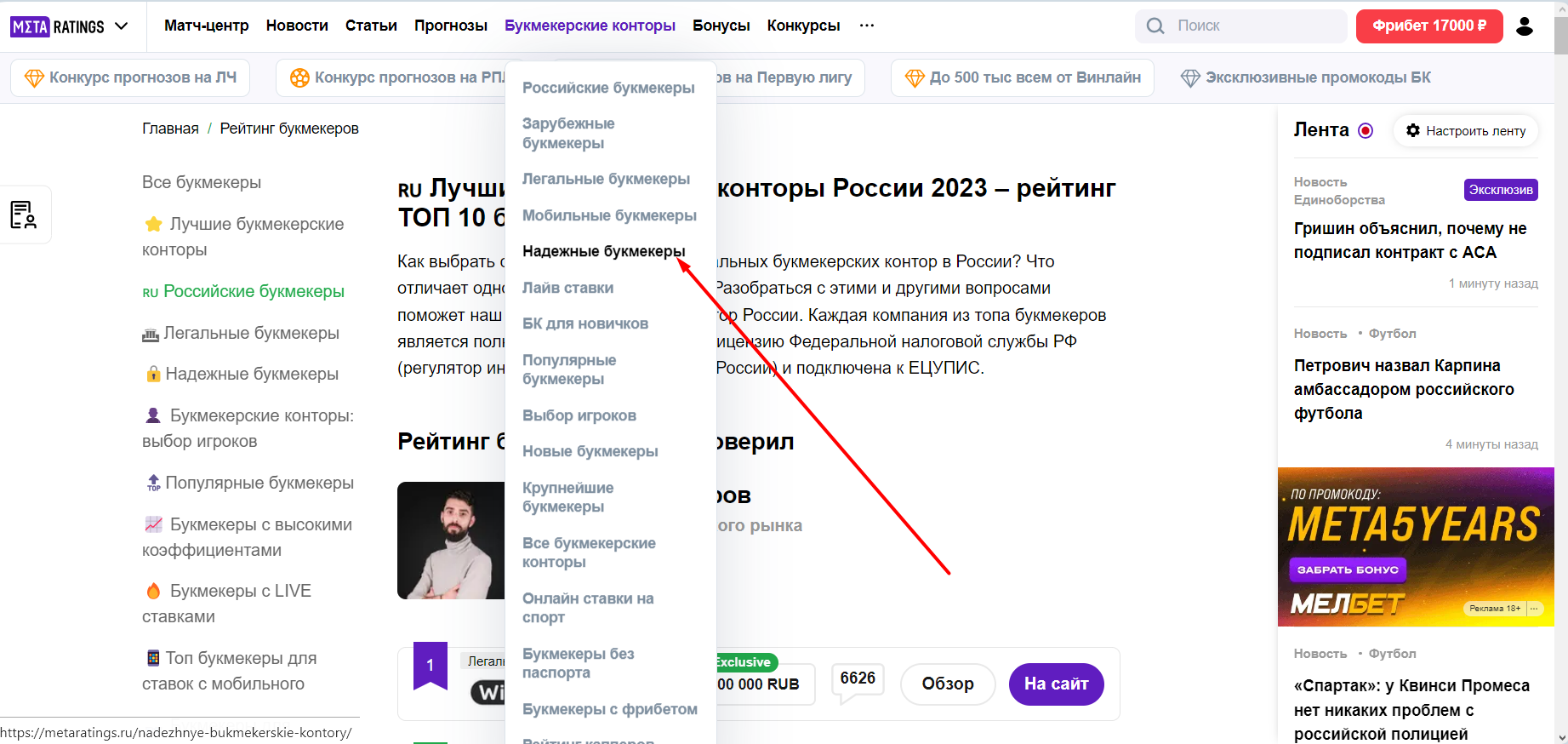1568x744 pixels.
Task: Select Онлайн ставки на спорт in dropdown
Action: coord(588,608)
